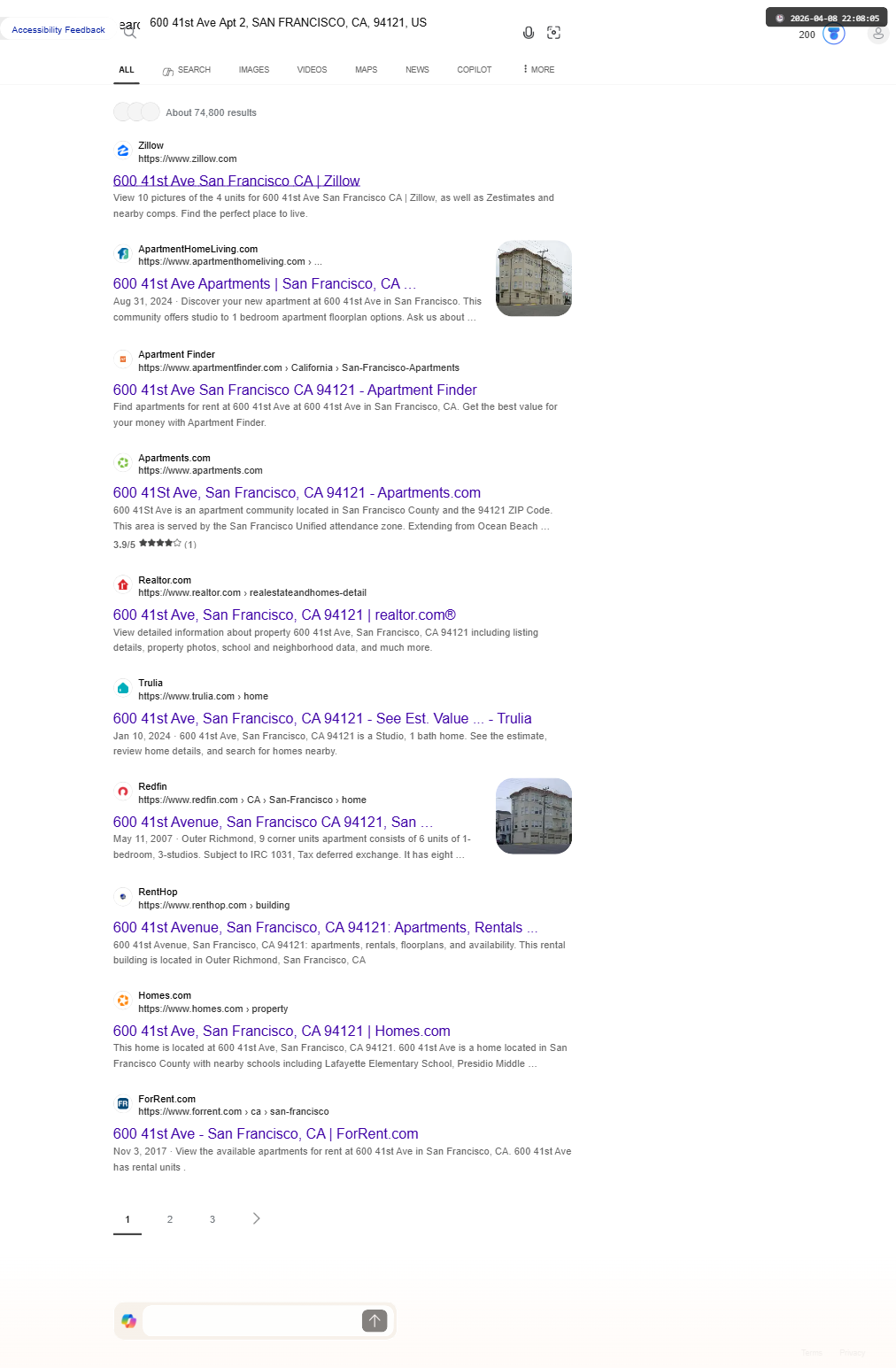896x1368 pixels.
Task: Open the RentHop Apartments, Rentals result
Action: pyautogui.click(x=325, y=928)
